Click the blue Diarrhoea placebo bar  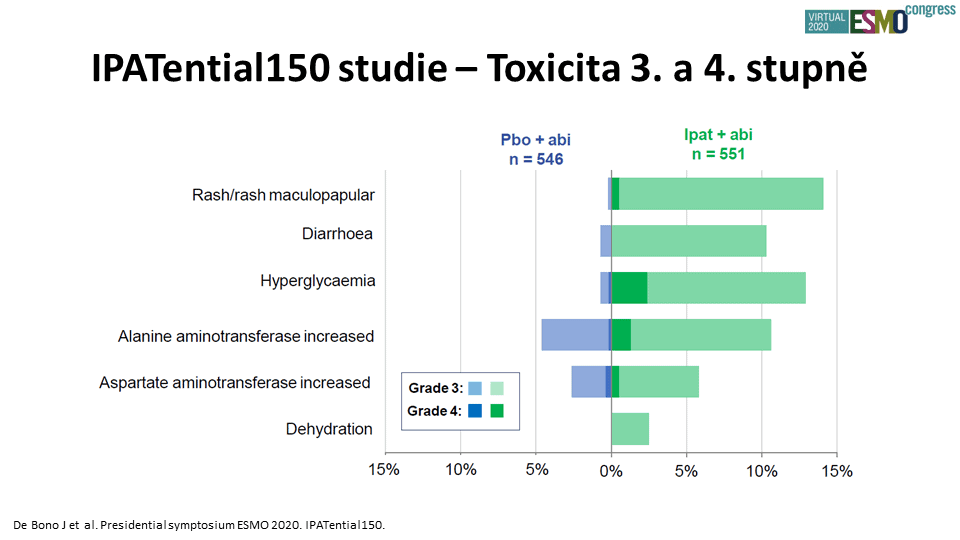pyautogui.click(x=606, y=241)
